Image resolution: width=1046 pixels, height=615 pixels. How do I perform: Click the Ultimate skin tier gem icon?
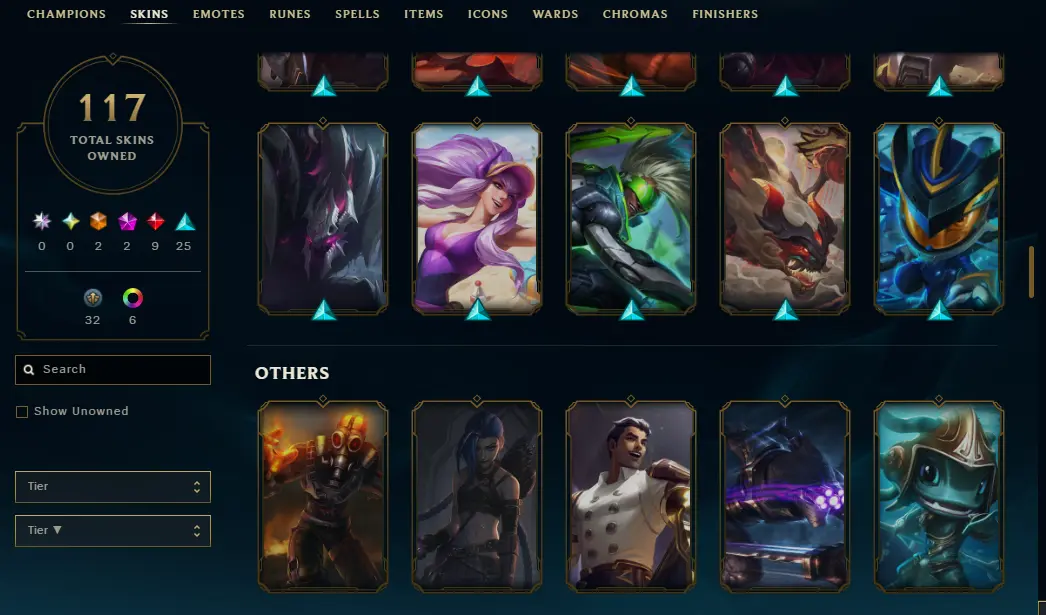[x=42, y=221]
